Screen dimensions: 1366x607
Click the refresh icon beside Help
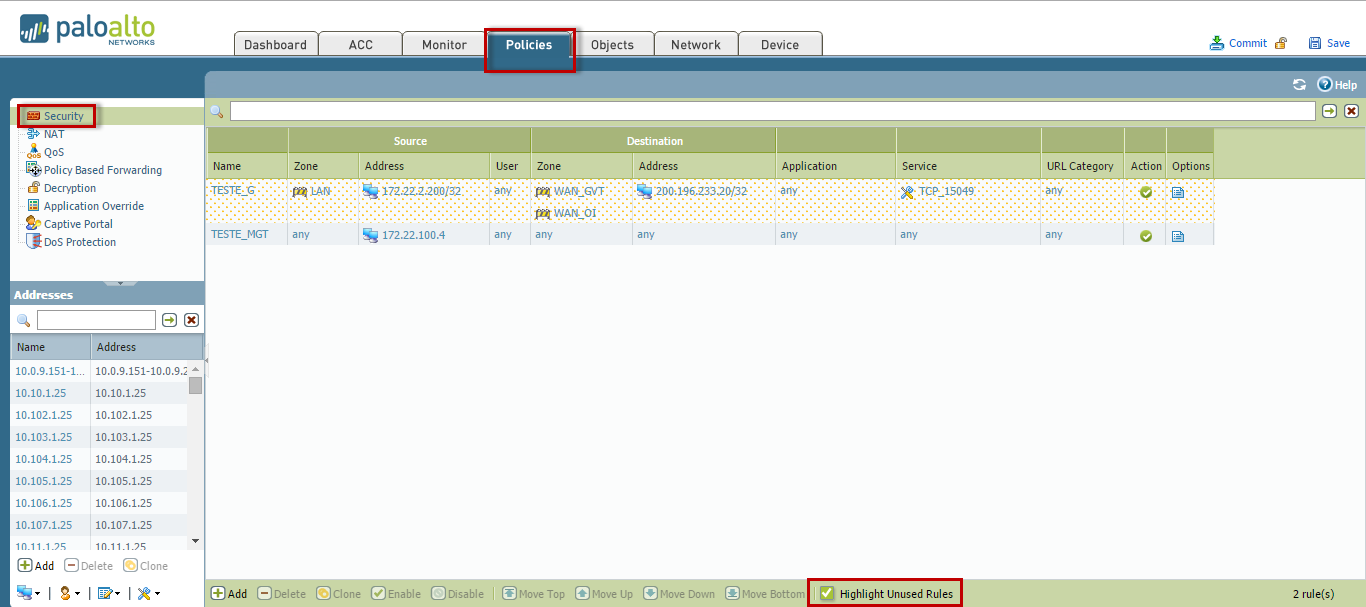[1299, 85]
